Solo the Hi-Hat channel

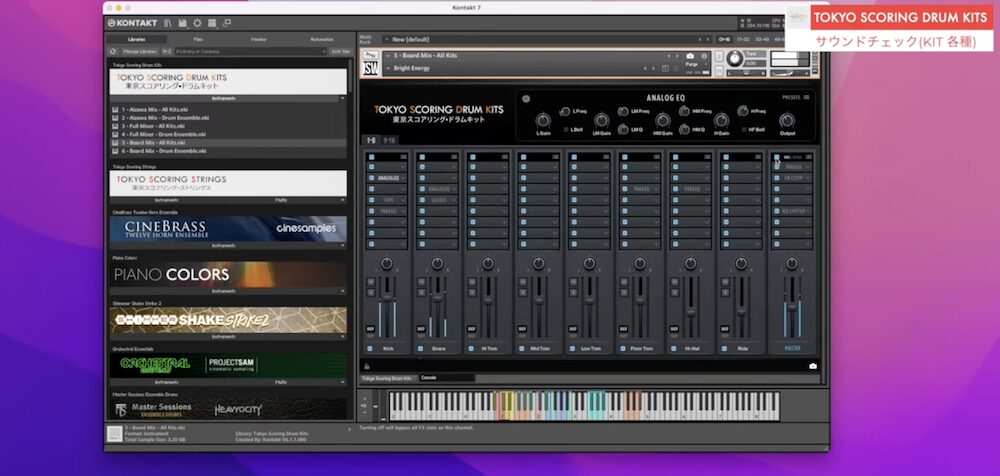coord(675,292)
